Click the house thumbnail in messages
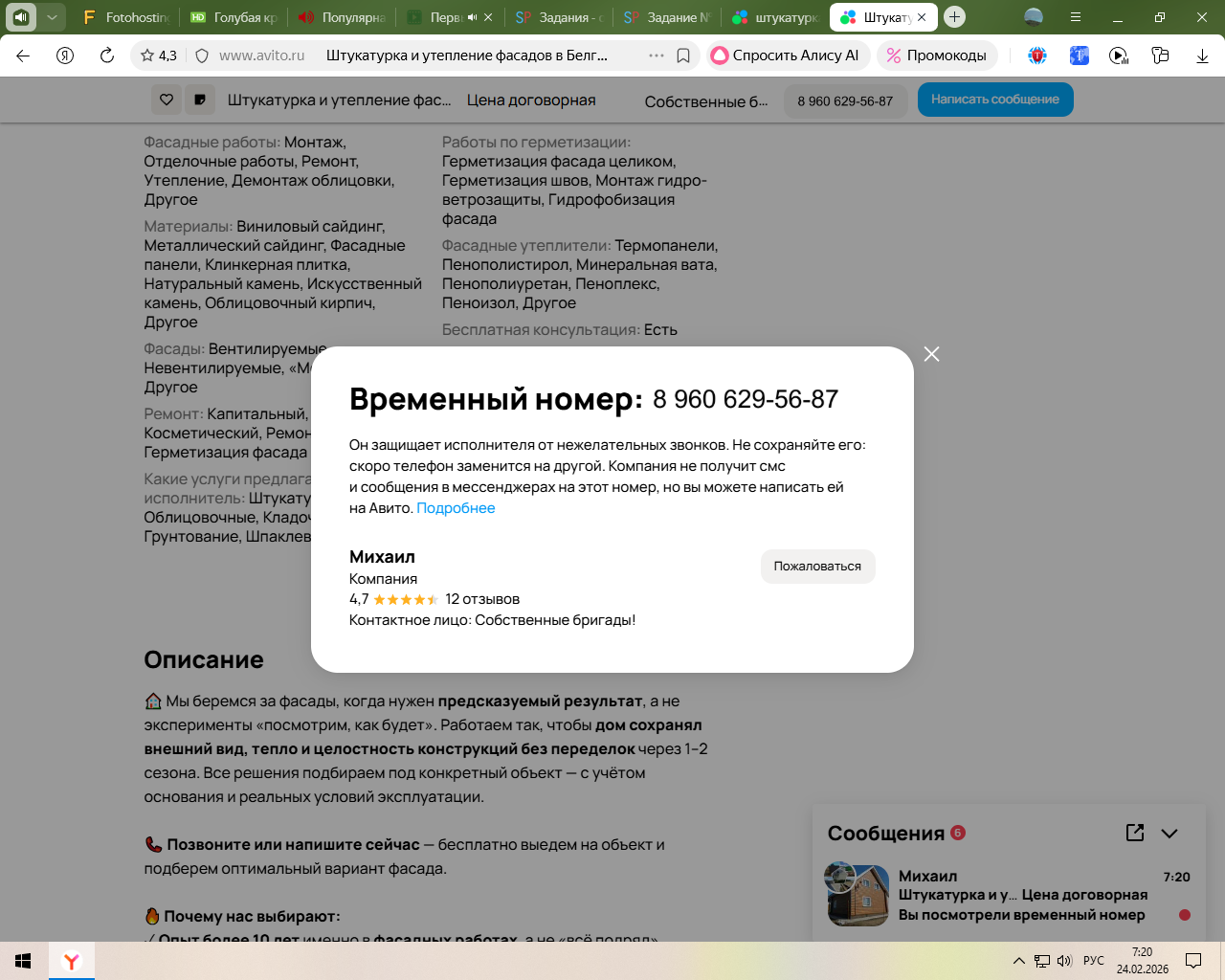The width and height of the screenshot is (1225, 980). 857,896
